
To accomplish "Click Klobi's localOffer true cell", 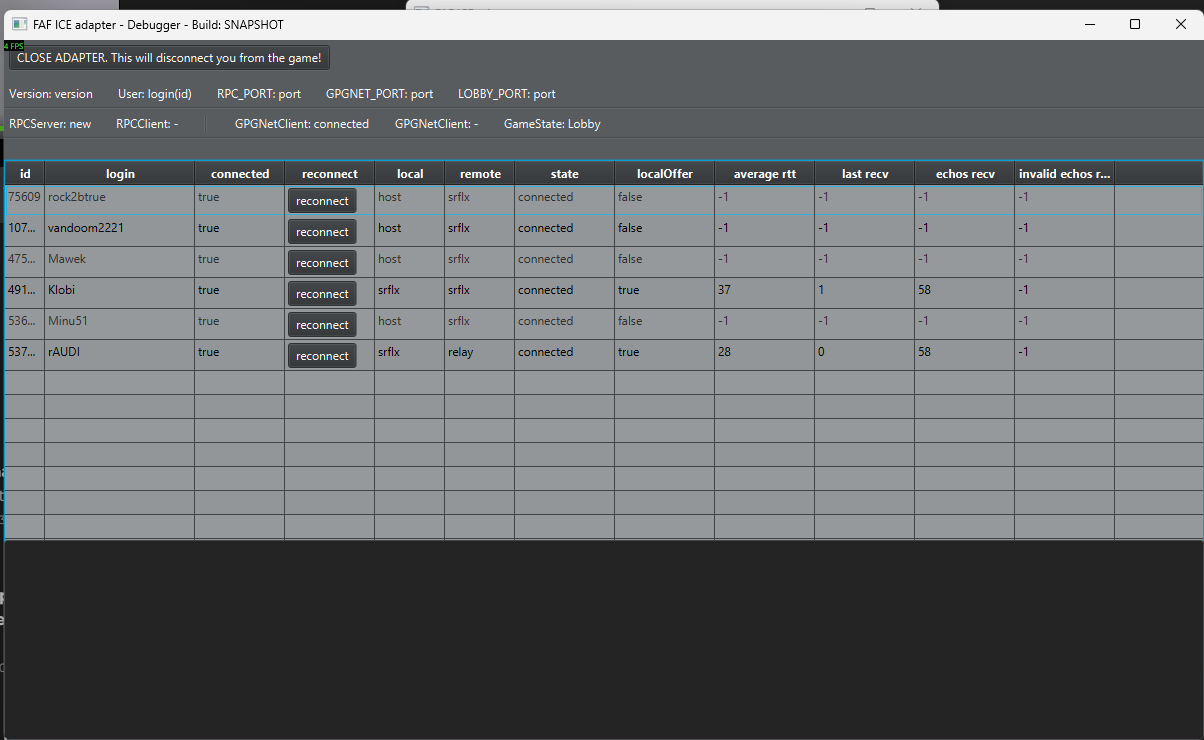I will coord(665,293).
